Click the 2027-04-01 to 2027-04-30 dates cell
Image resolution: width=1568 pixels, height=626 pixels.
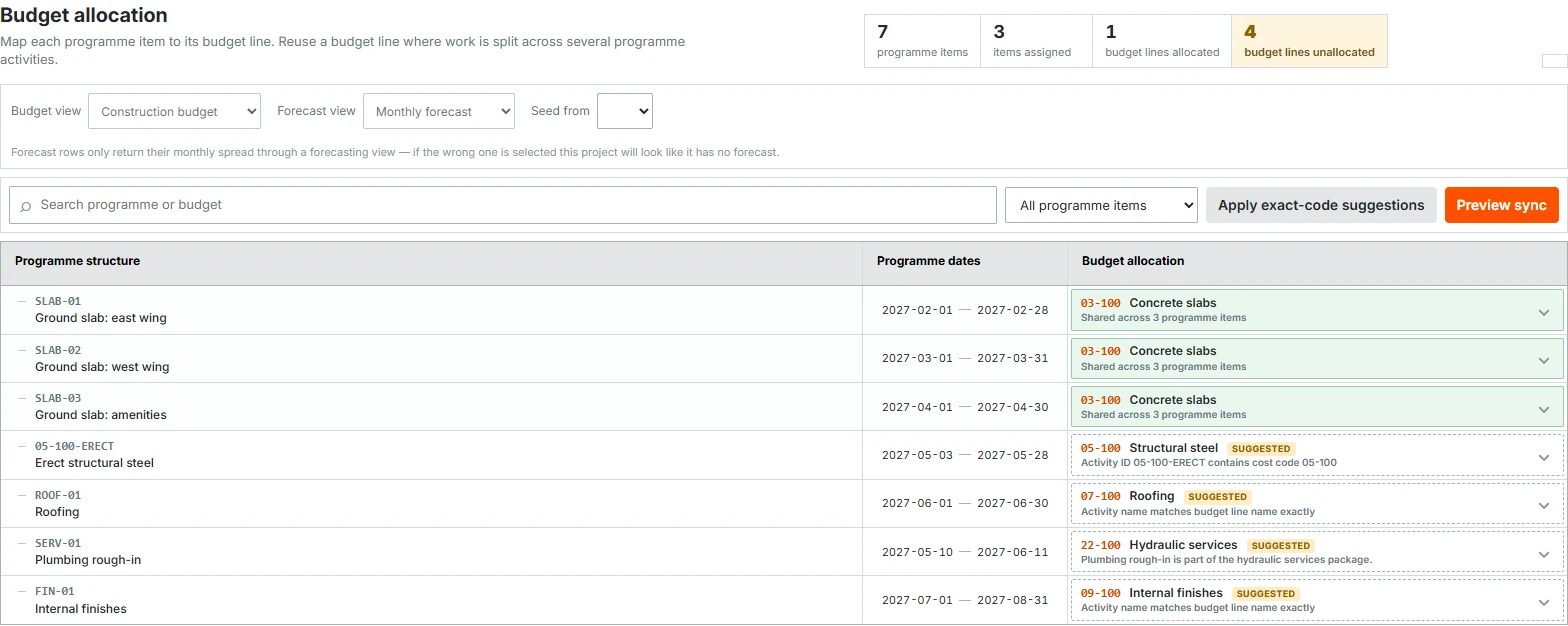coord(965,407)
